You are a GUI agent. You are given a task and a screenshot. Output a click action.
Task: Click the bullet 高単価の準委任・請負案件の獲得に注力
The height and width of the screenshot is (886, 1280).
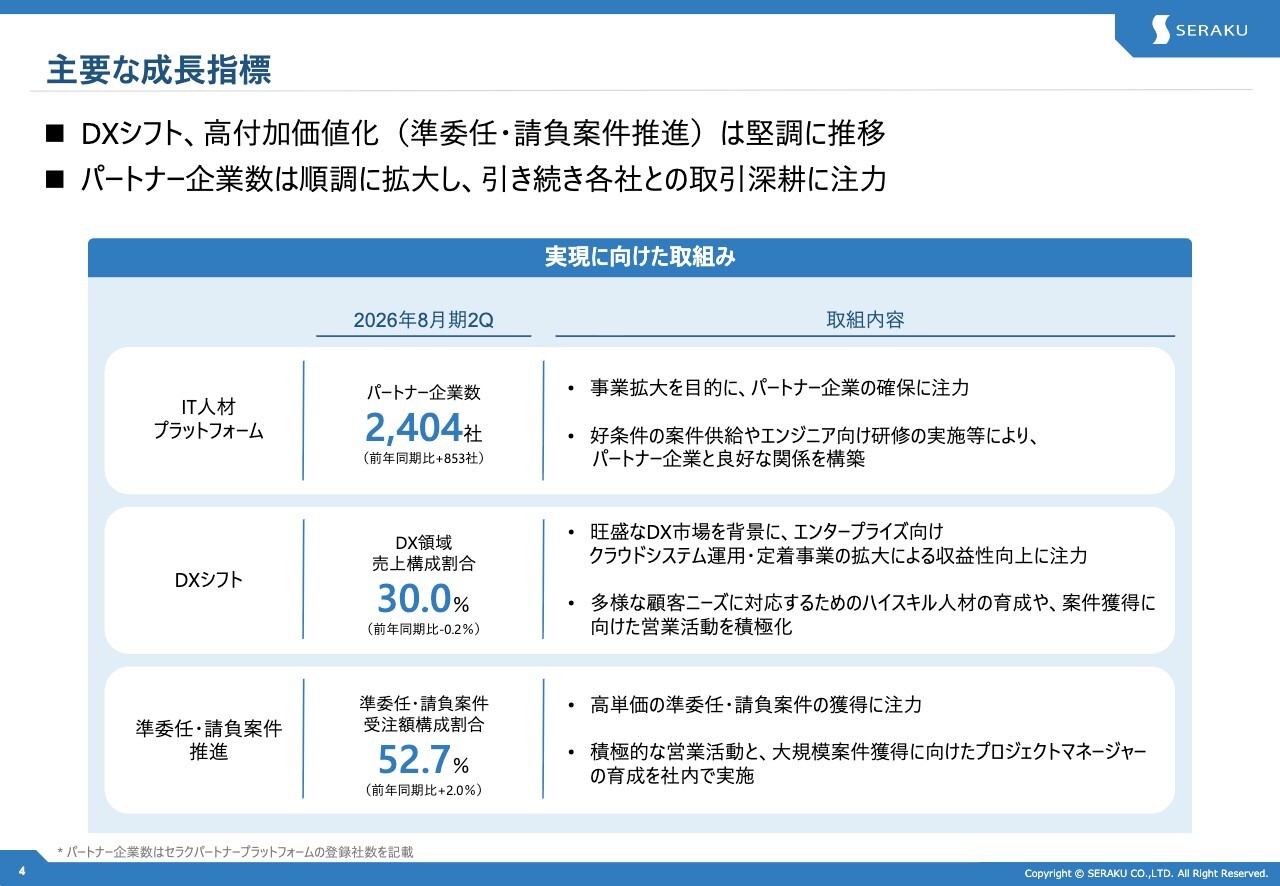[755, 705]
